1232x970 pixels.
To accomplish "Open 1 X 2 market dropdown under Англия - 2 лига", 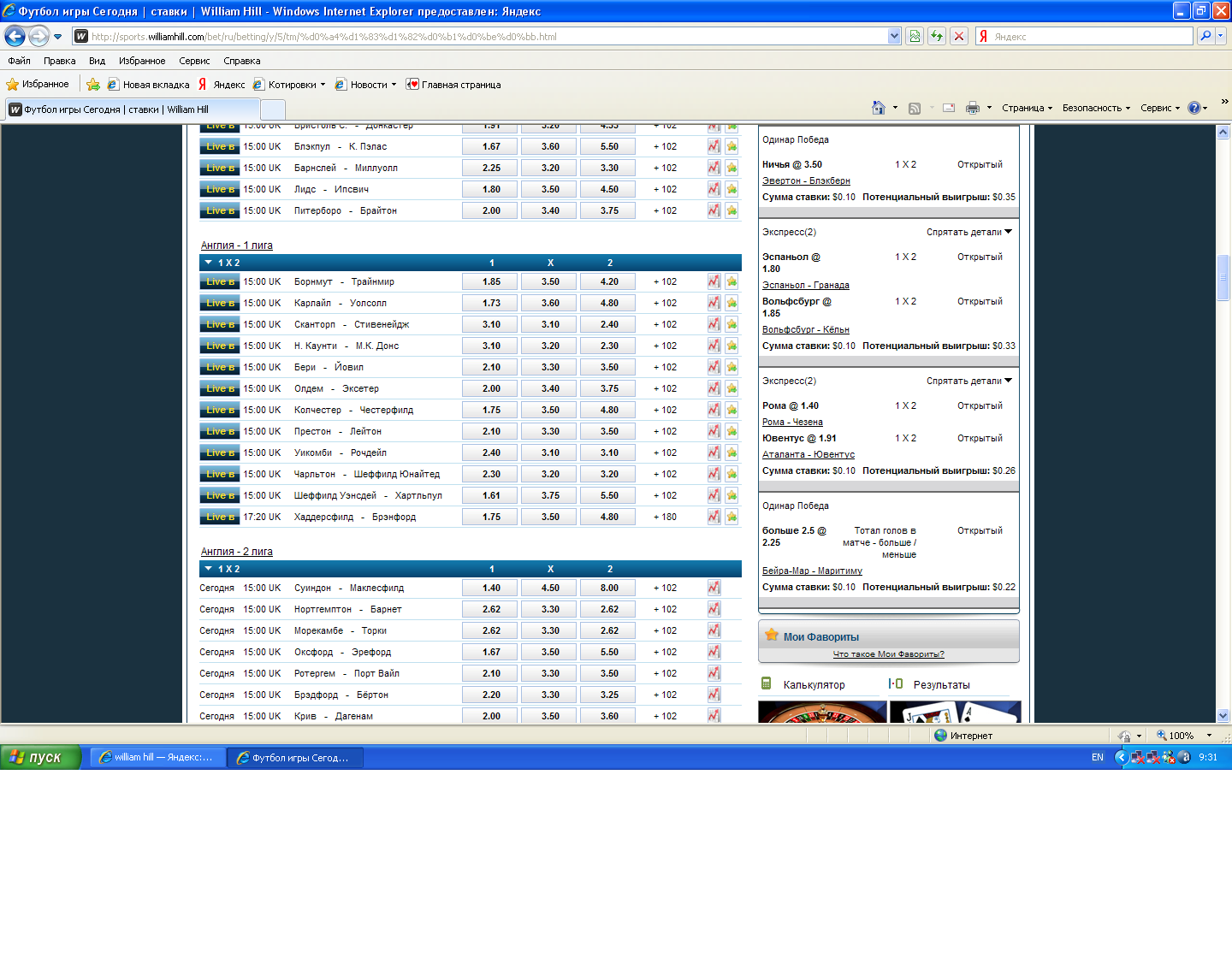I will point(209,569).
